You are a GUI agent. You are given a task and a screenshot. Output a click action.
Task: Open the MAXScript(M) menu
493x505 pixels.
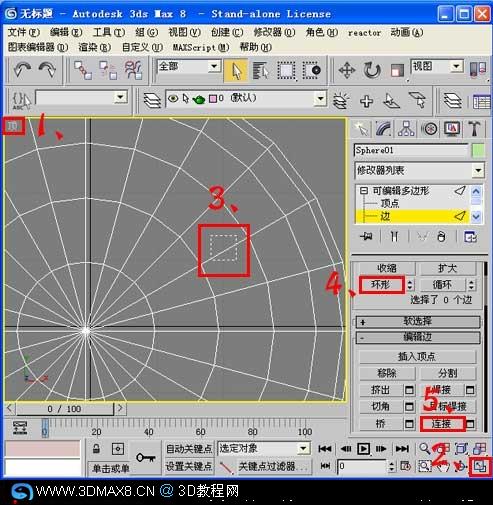201,47
